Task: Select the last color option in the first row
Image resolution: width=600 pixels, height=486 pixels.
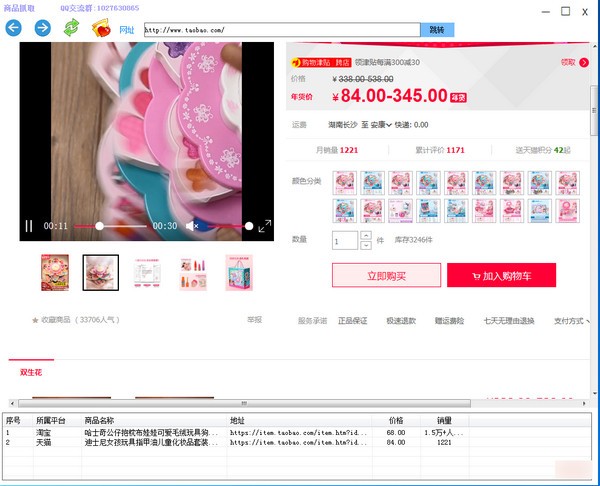Action: pos(566,181)
